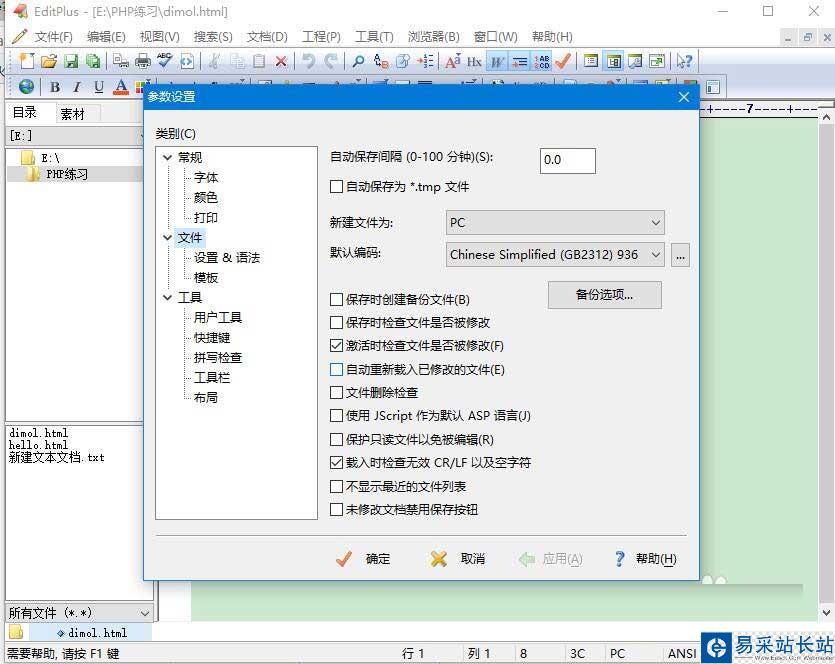Apply Italic with the I icon

tap(77, 86)
